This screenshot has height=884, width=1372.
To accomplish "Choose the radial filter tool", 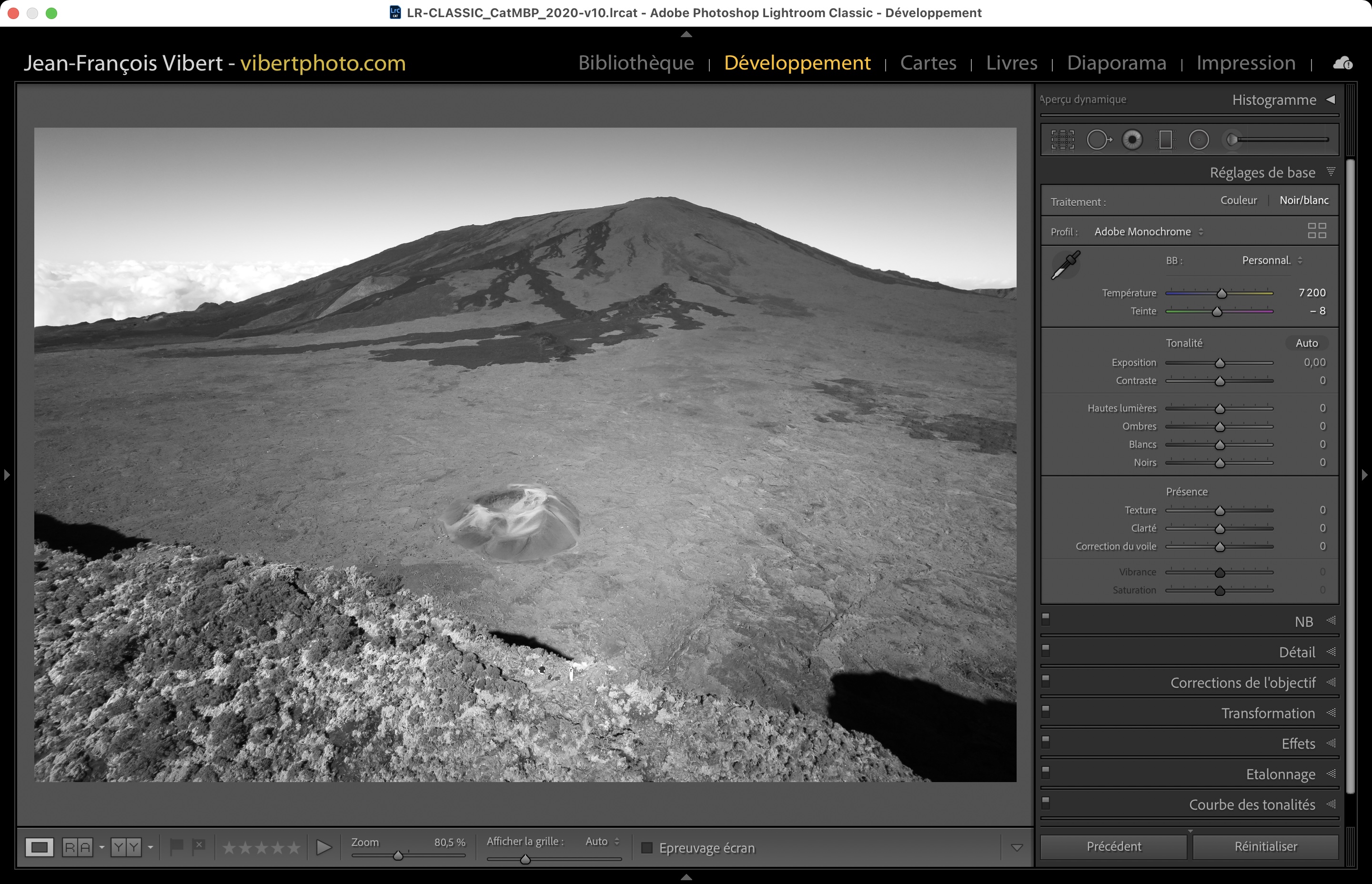I will tap(1199, 140).
